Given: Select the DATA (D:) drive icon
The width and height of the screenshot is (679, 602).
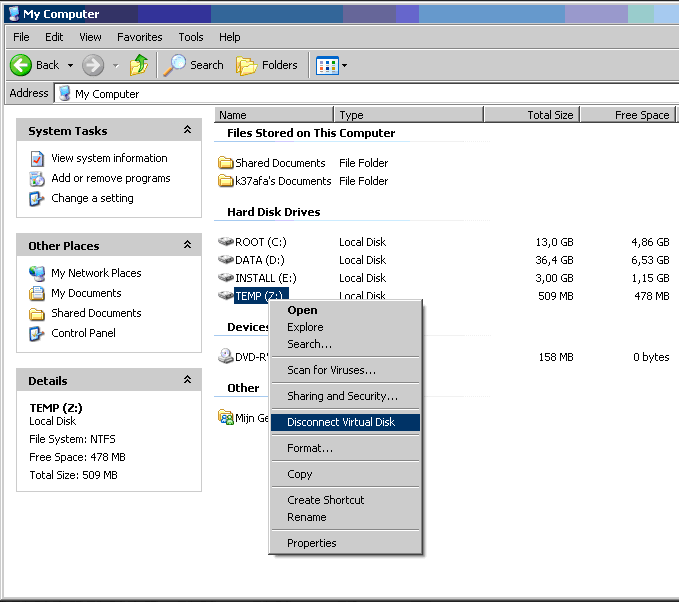Looking at the screenshot, I should pyautogui.click(x=226, y=259).
